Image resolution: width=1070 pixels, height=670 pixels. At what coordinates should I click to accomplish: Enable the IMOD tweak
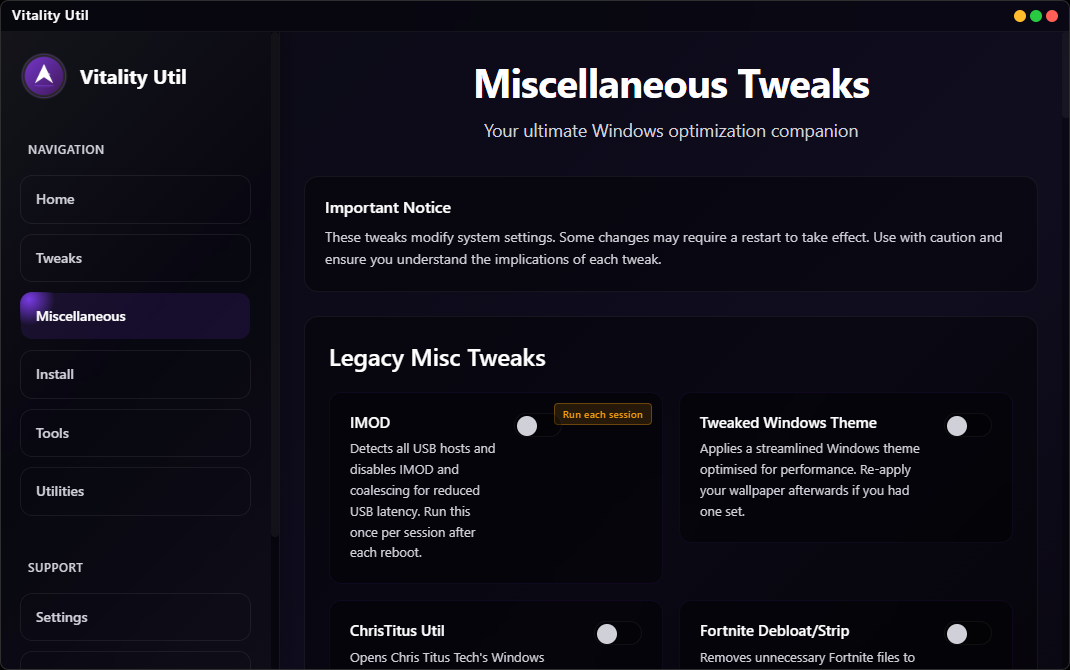[537, 425]
